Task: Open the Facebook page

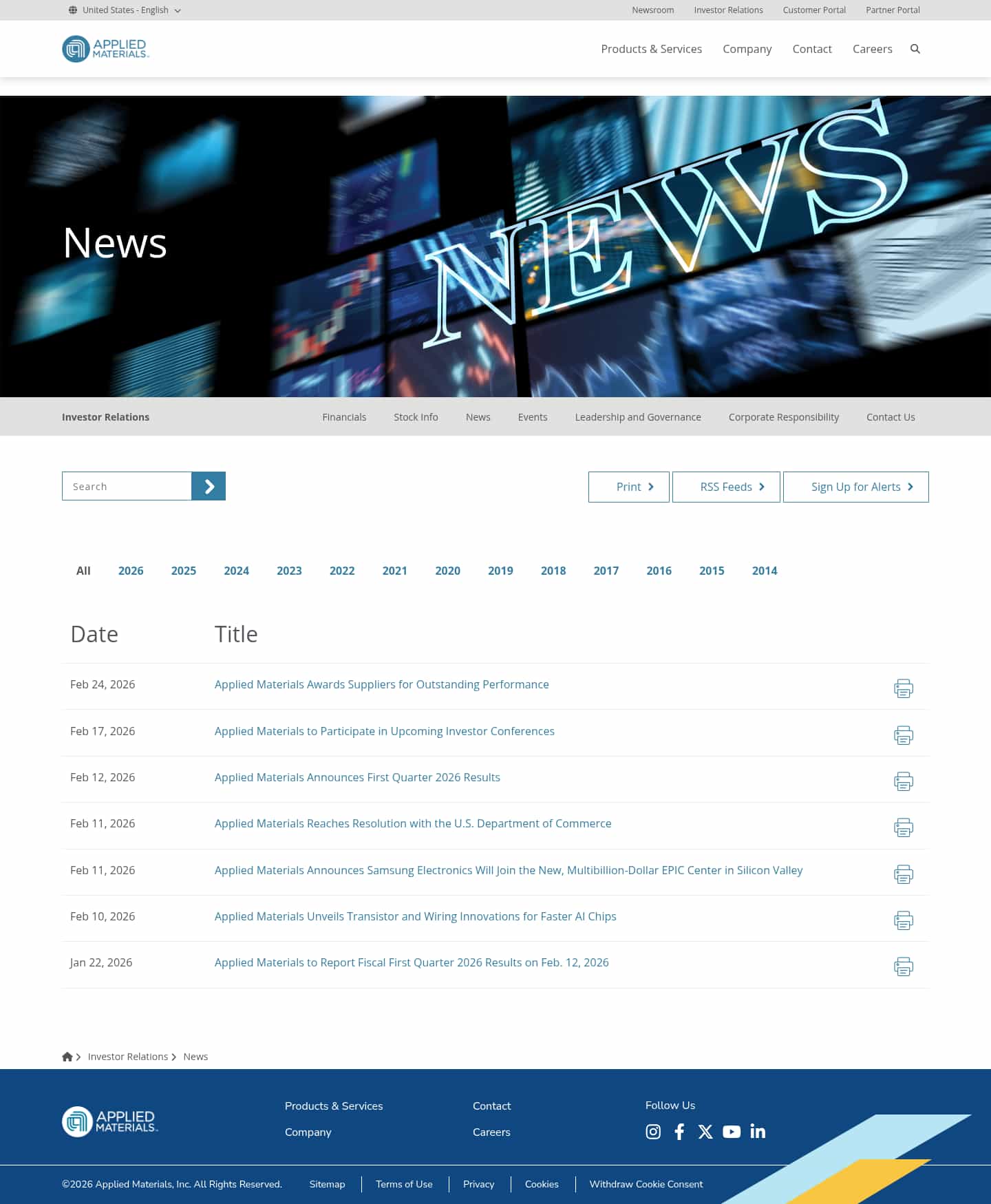Action: pyautogui.click(x=679, y=1132)
